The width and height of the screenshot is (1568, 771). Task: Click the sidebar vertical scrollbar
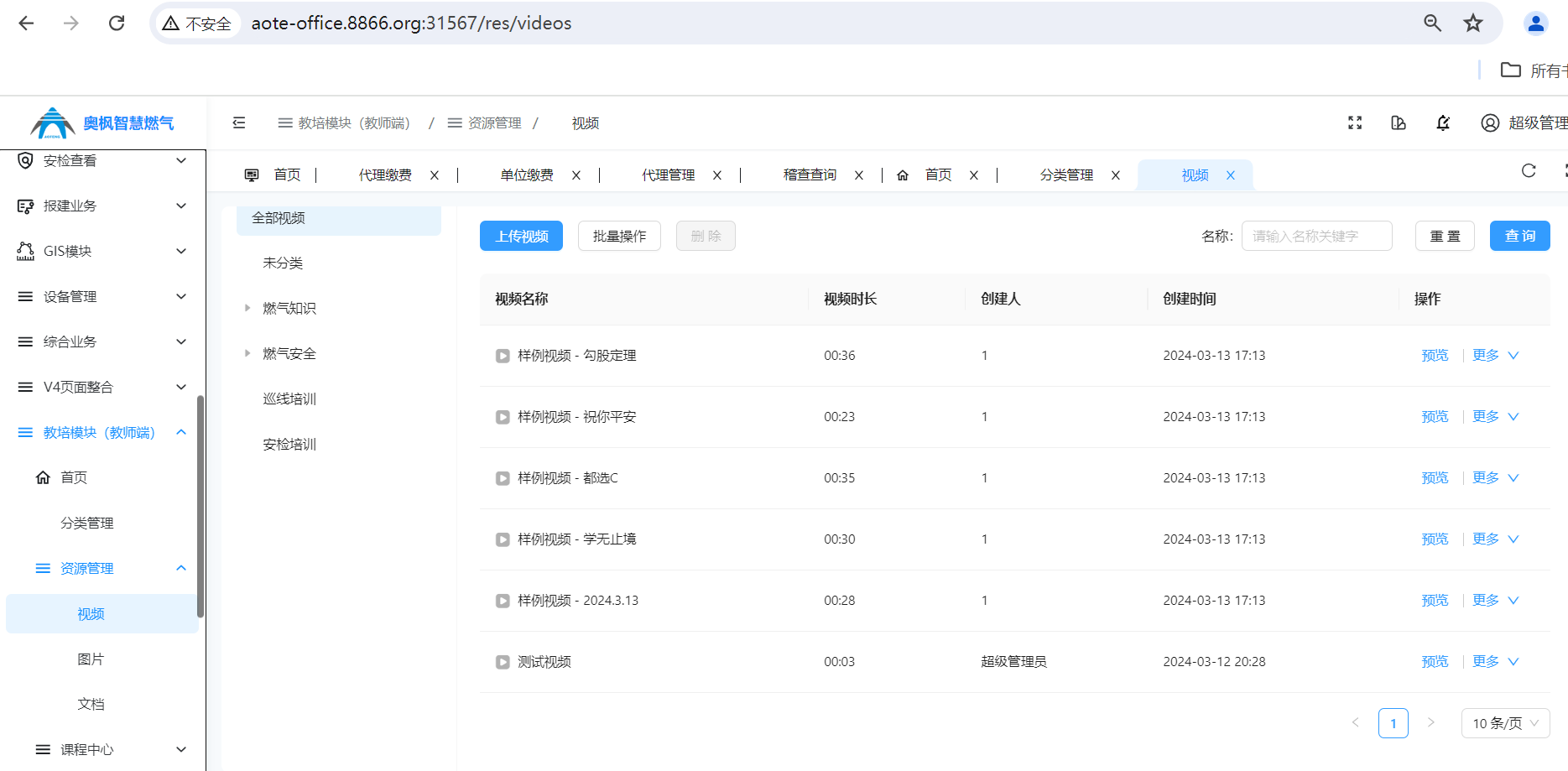pyautogui.click(x=201, y=506)
